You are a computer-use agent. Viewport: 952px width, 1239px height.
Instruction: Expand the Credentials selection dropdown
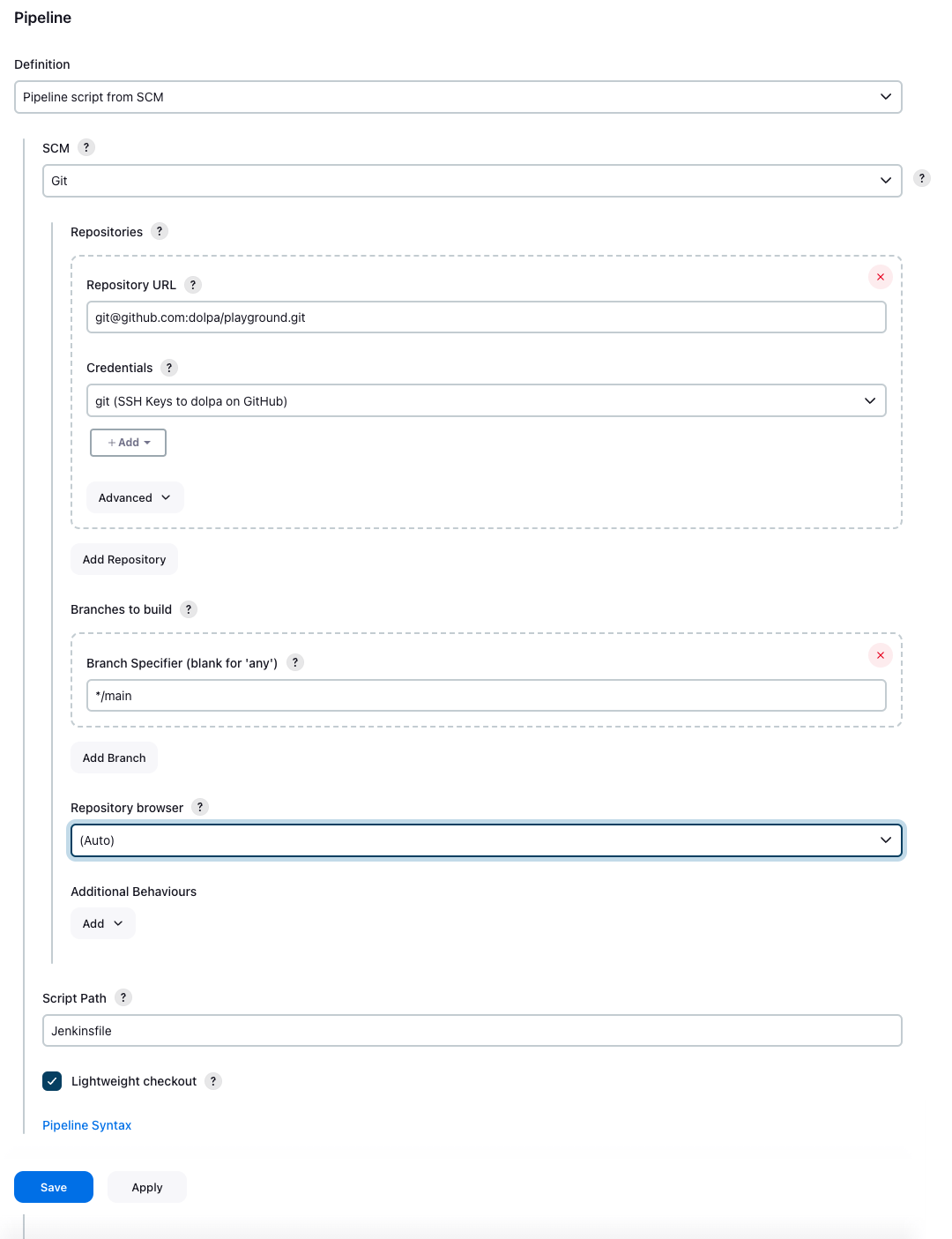486,401
